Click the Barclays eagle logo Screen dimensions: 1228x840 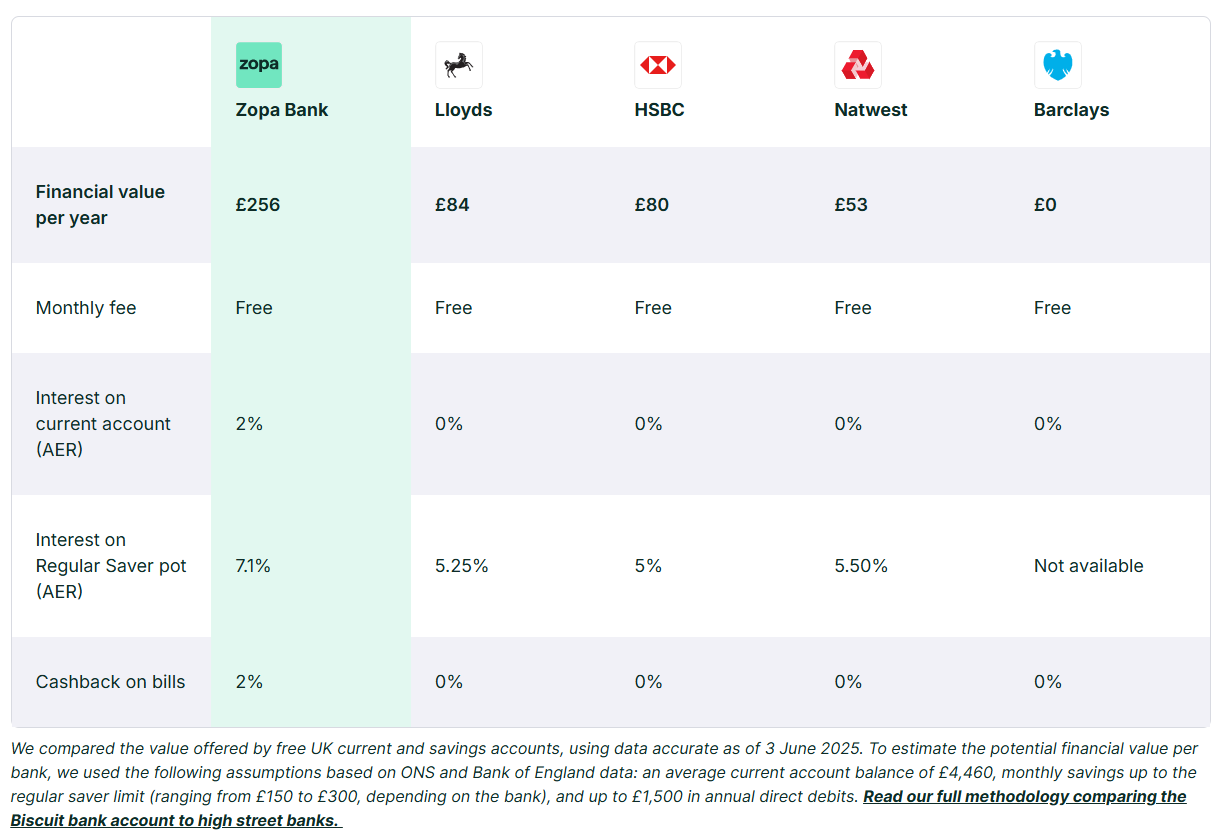pos(1057,65)
